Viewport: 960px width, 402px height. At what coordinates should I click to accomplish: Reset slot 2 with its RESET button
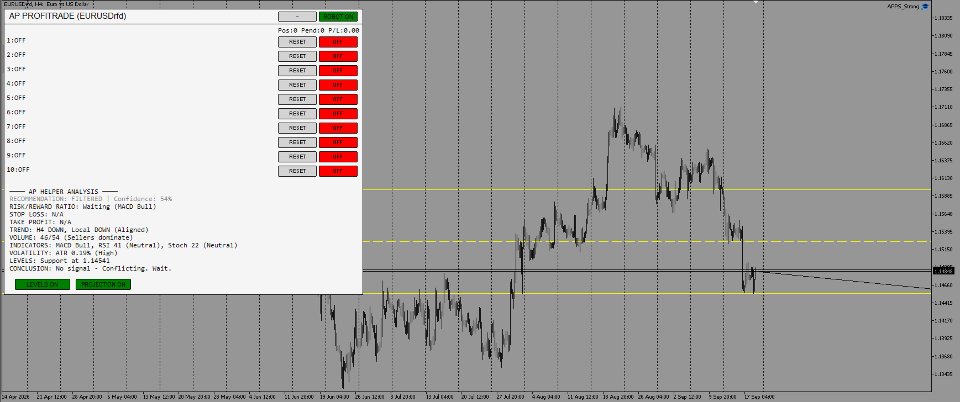tap(297, 56)
